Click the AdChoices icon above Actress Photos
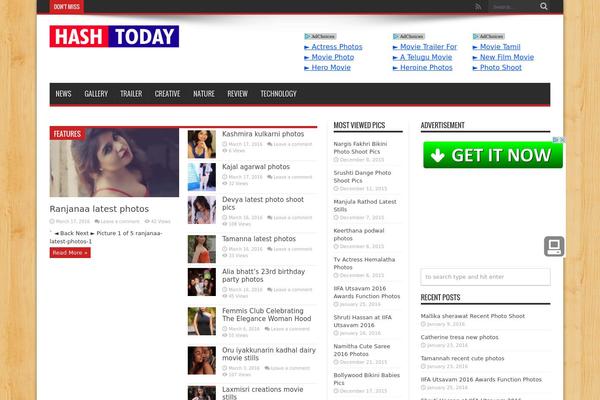The width and height of the screenshot is (600, 400). [x=322, y=36]
